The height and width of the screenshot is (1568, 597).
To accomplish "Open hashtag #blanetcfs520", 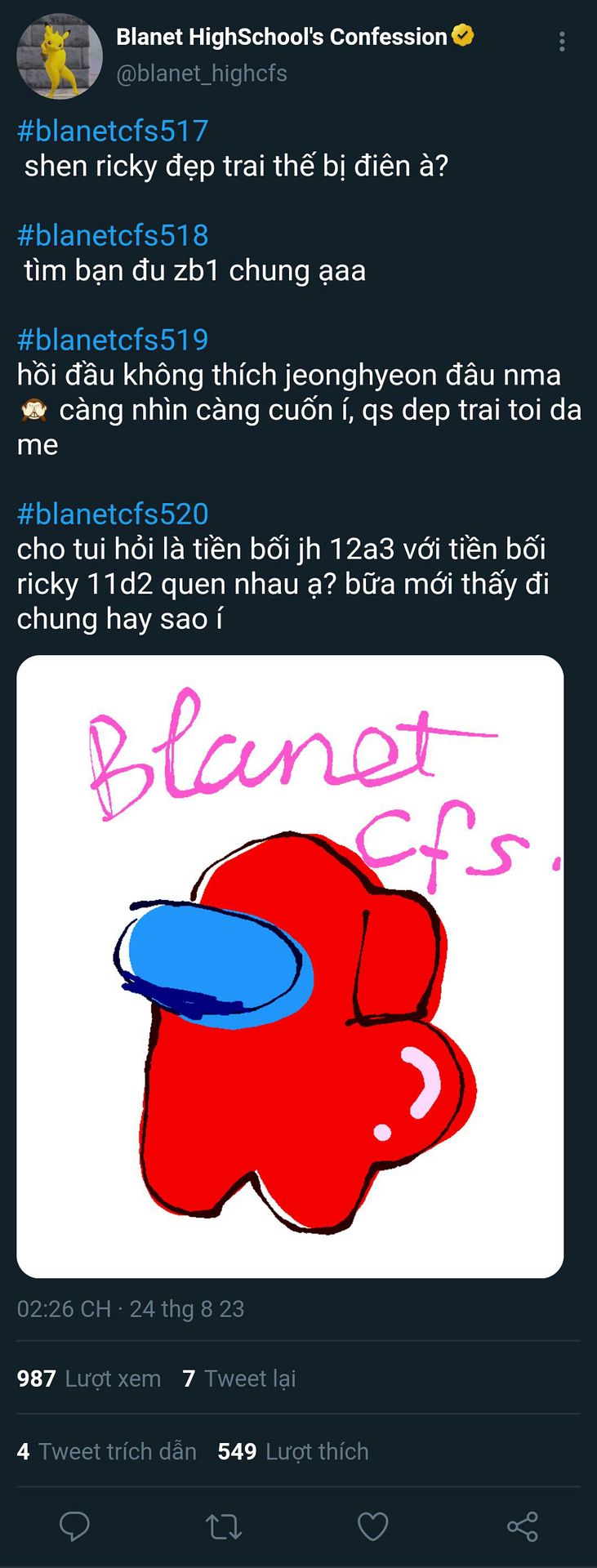I will point(113,514).
